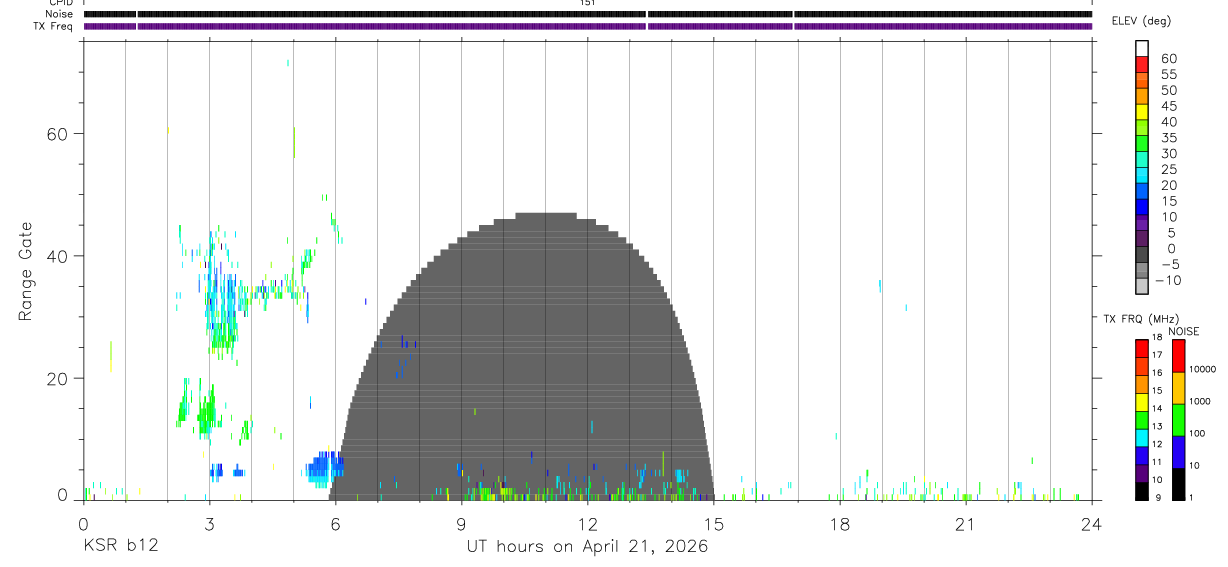
Task: Click the '21' tick on the UT hours axis
Action: (x=965, y=522)
